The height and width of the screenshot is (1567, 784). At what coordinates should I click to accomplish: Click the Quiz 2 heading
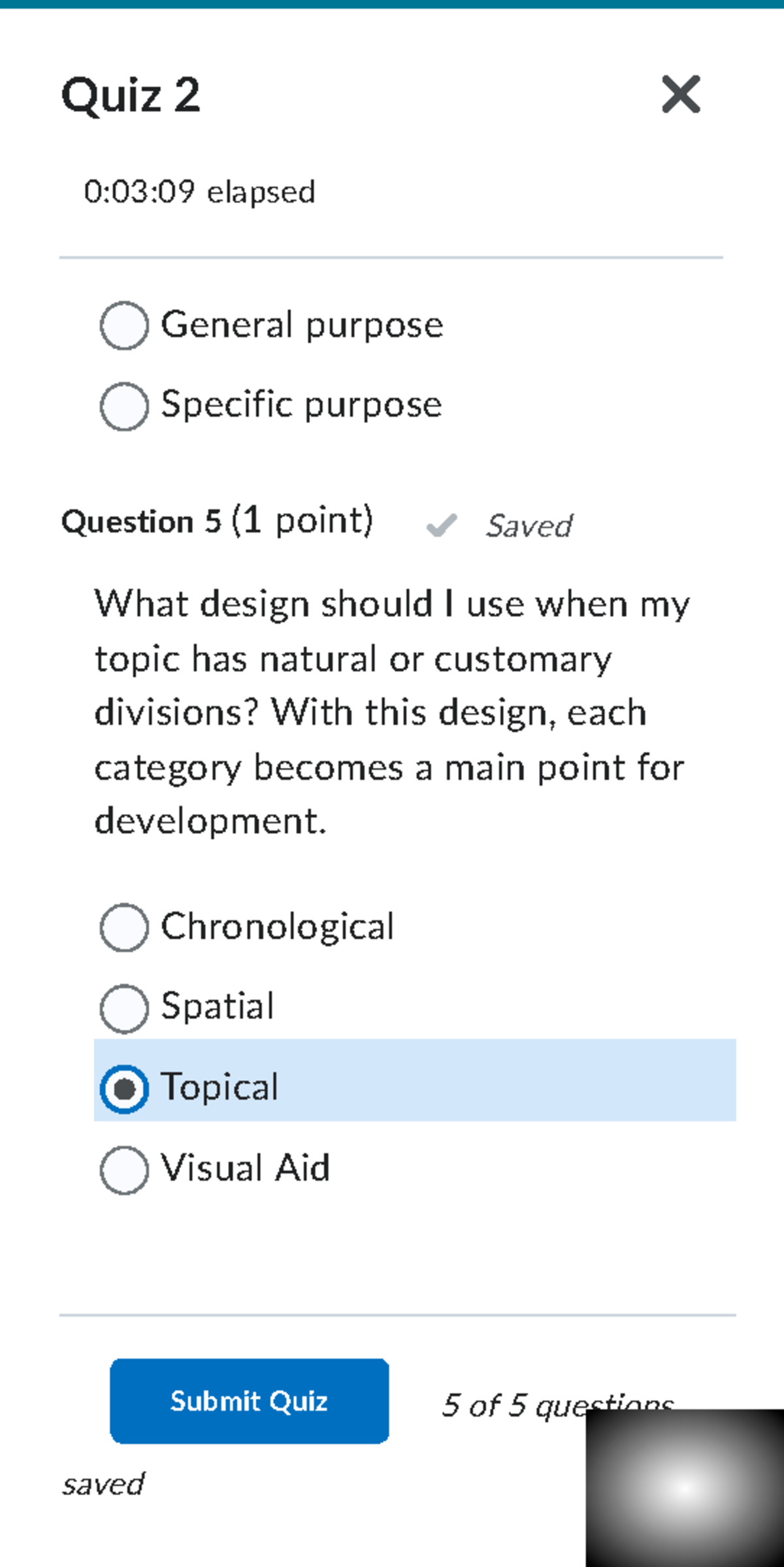click(131, 95)
